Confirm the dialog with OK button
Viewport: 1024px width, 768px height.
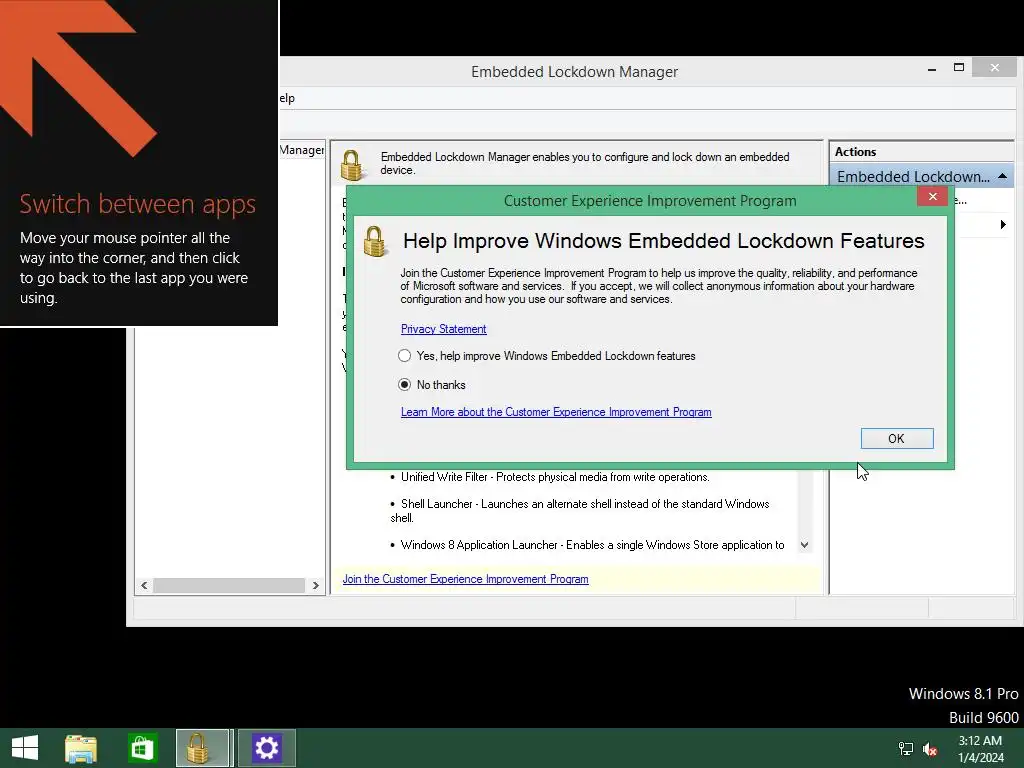(x=897, y=439)
